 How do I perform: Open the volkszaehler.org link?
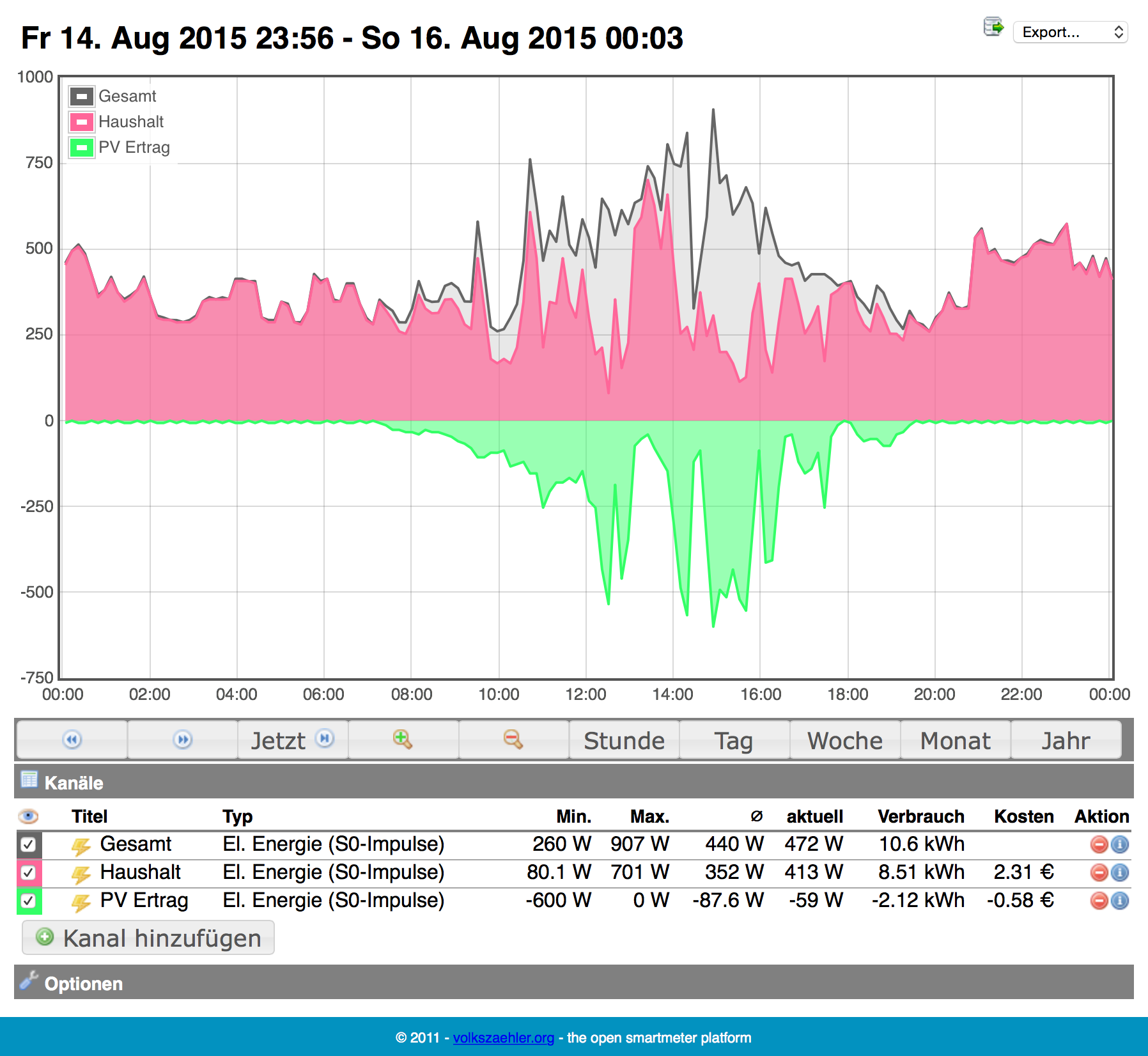[504, 1037]
